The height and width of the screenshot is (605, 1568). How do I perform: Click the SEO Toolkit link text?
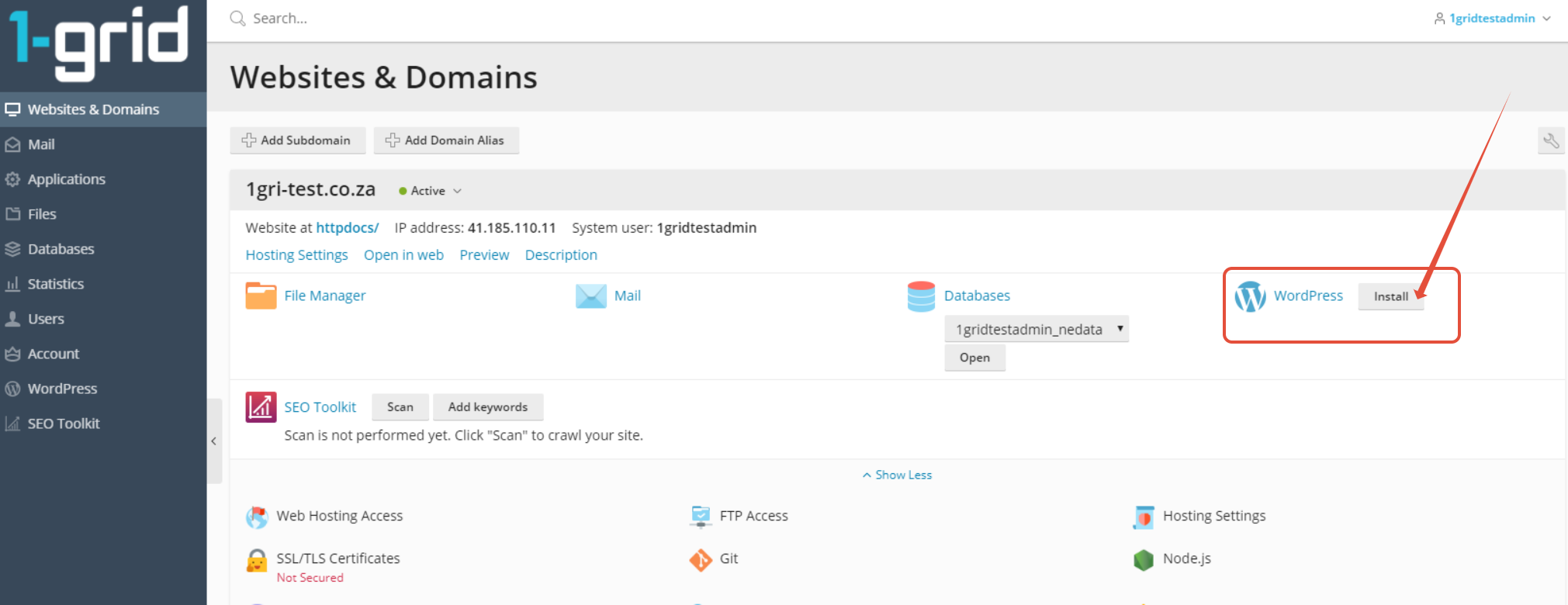pyautogui.click(x=320, y=407)
